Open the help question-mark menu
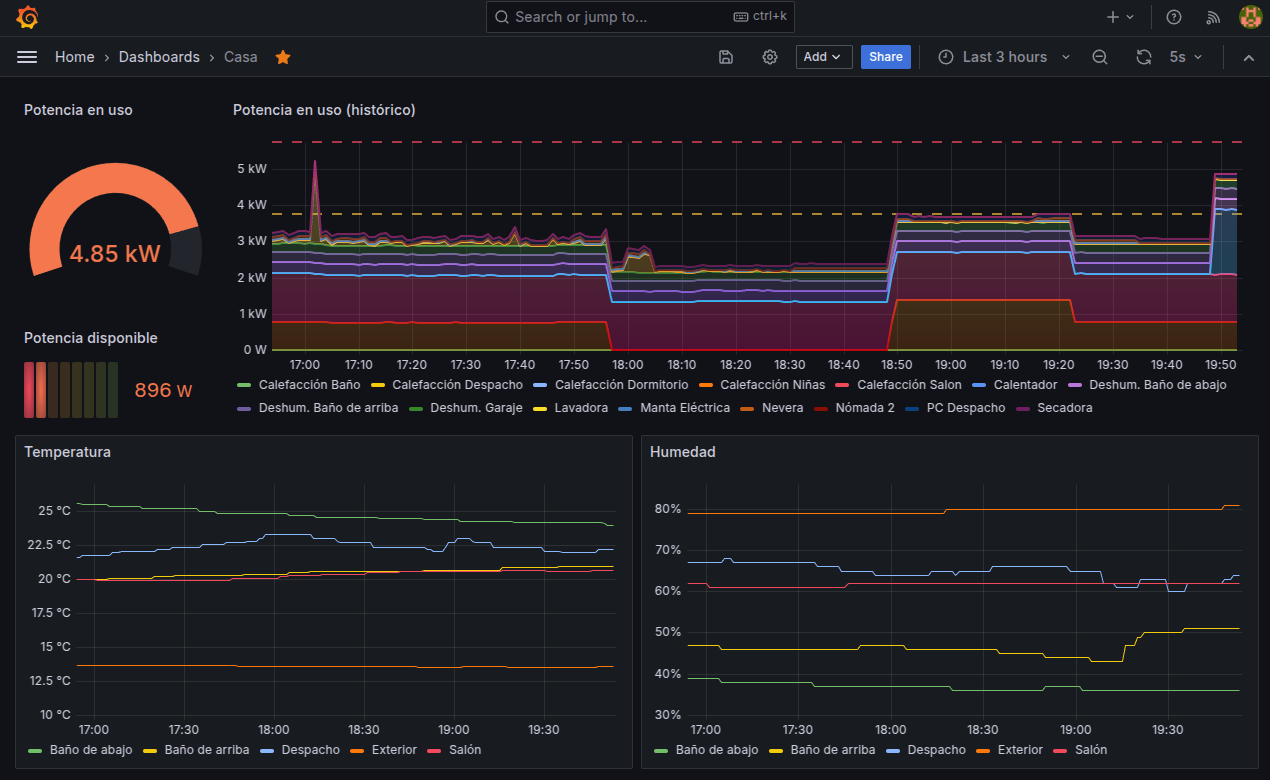Viewport: 1270px width, 780px height. 1174,17
